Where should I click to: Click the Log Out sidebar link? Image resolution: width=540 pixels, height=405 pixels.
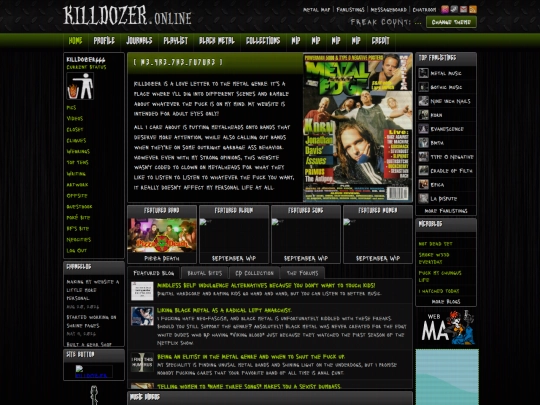tap(76, 250)
